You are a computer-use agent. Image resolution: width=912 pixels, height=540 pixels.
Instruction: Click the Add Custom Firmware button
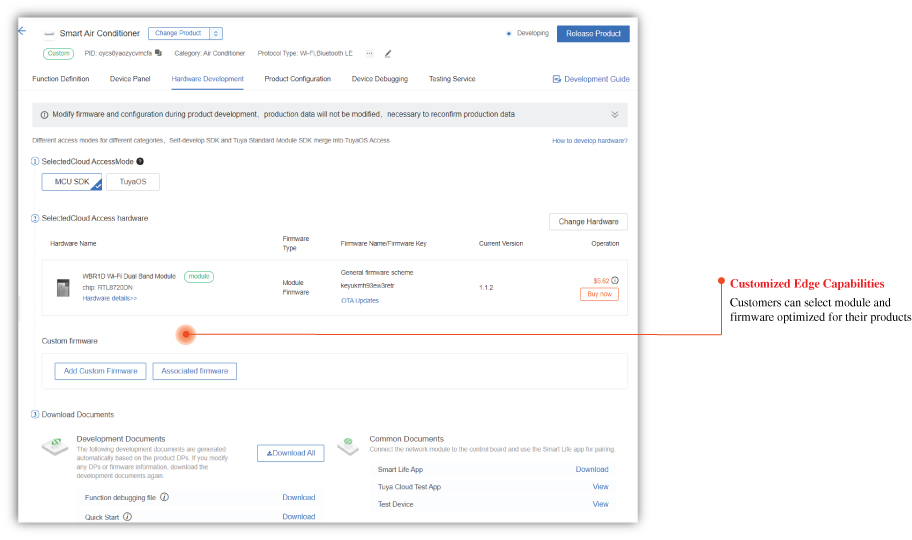pyautogui.click(x=100, y=371)
